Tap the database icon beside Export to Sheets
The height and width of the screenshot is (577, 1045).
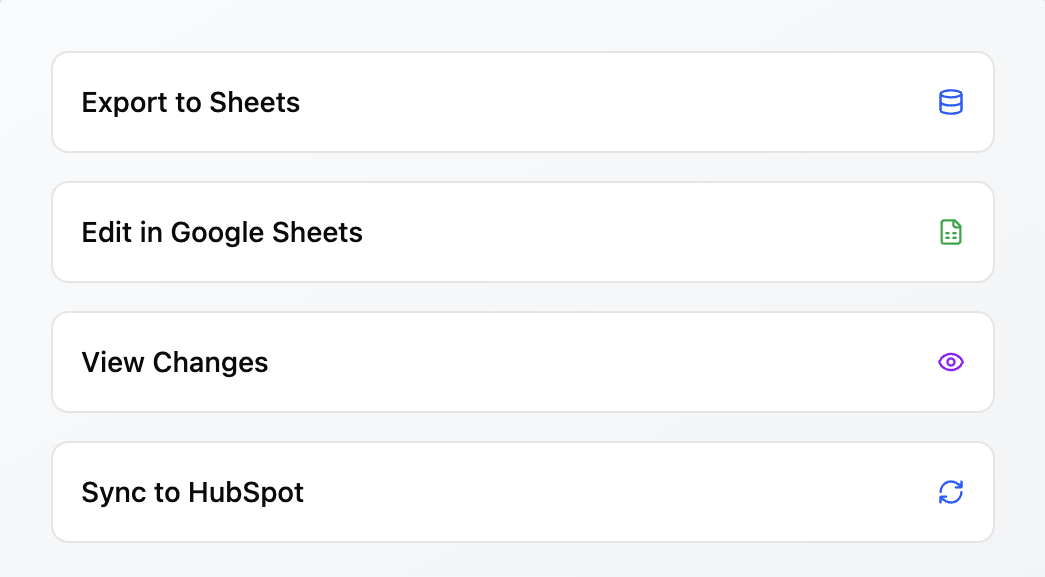click(950, 102)
